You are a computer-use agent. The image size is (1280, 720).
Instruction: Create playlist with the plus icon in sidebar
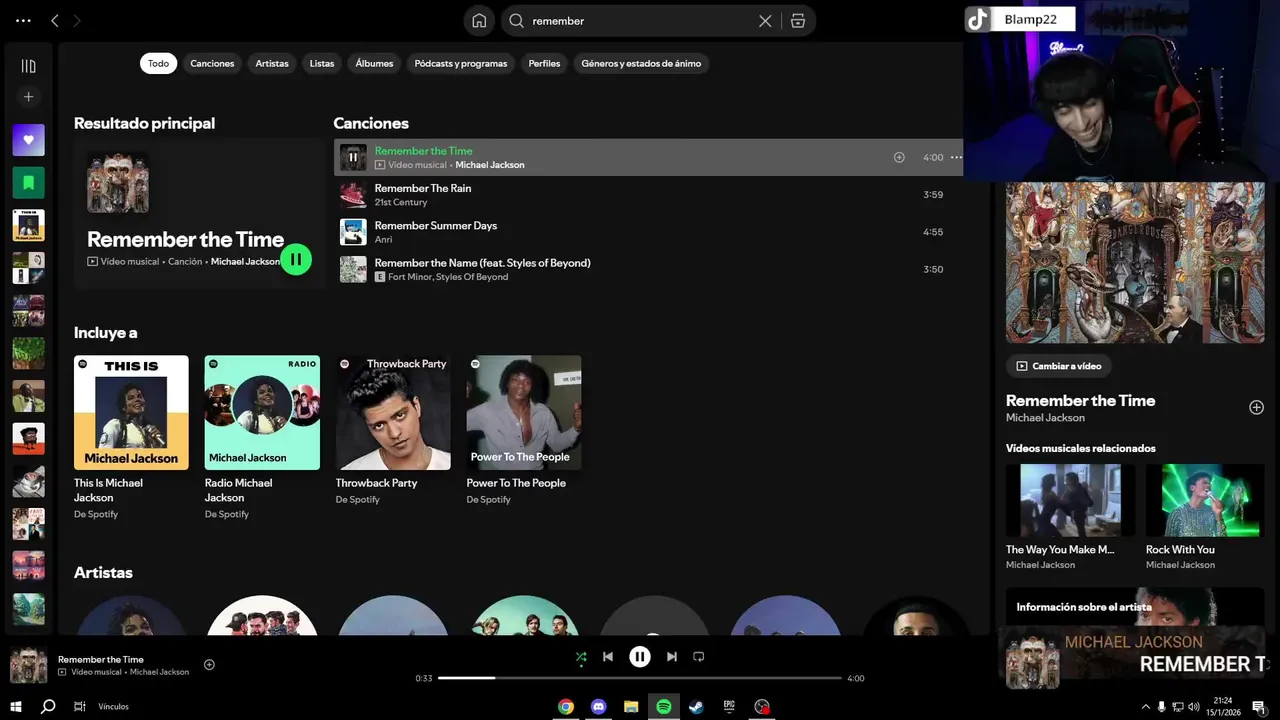click(x=28, y=97)
